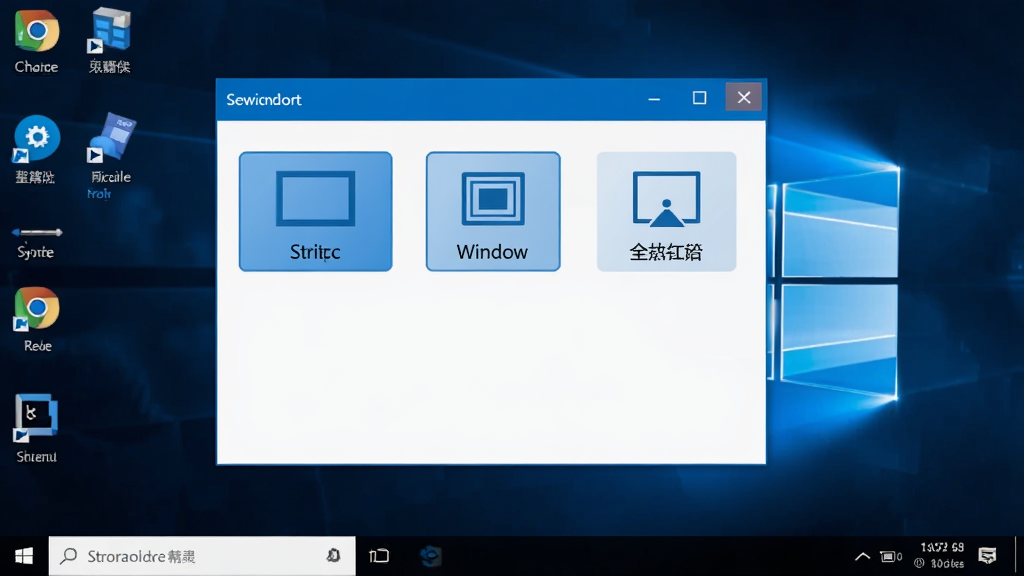Screen dimensions: 1024x576
Task: Open the notification center icon
Action: (987, 556)
